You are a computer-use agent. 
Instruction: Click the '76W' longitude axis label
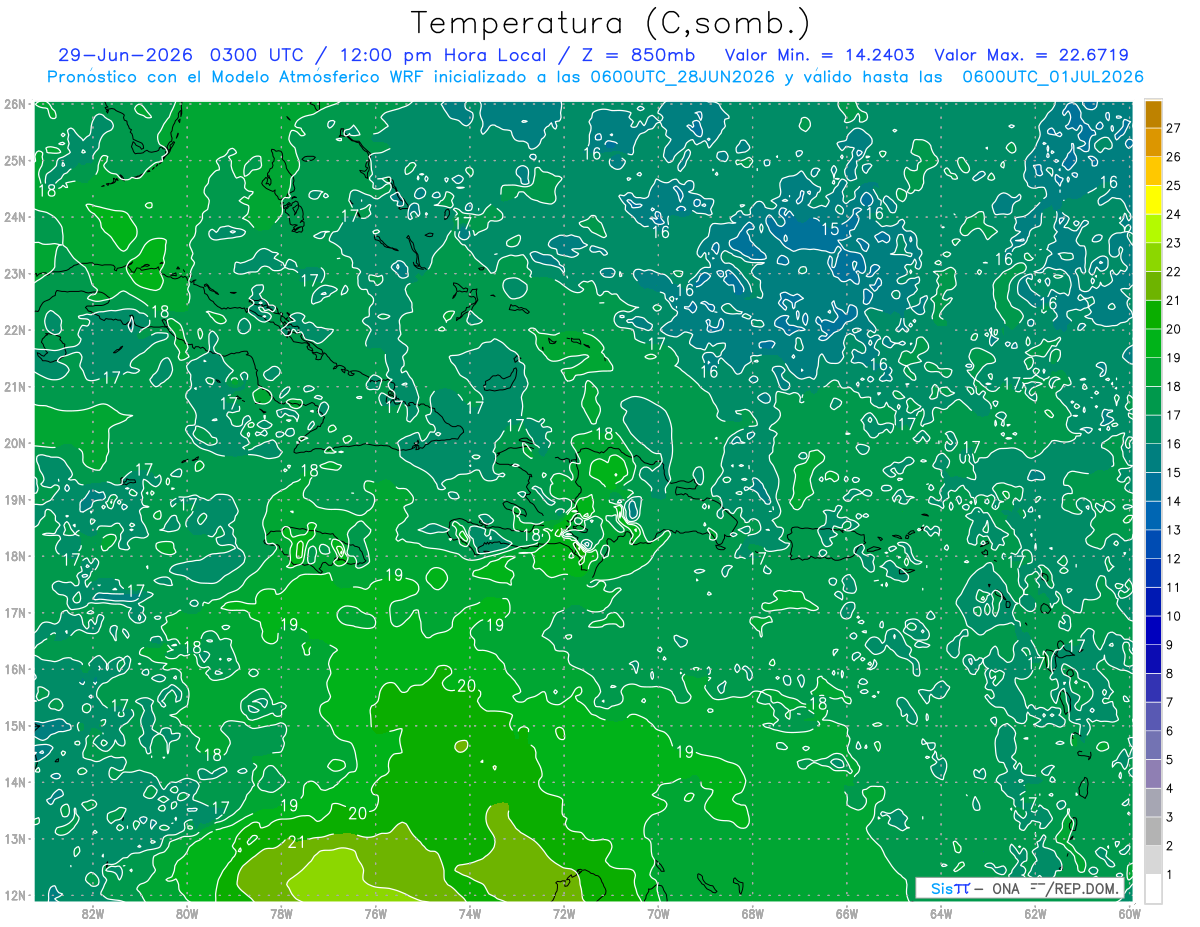(x=375, y=913)
